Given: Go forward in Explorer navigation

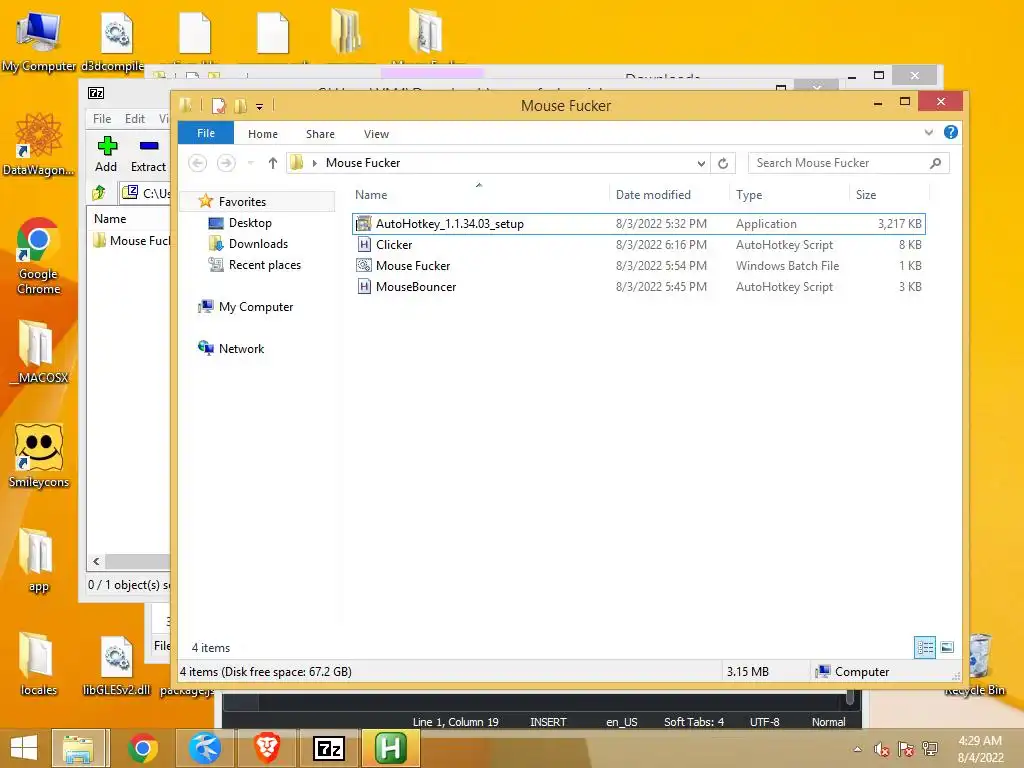Looking at the screenshot, I should (226, 163).
